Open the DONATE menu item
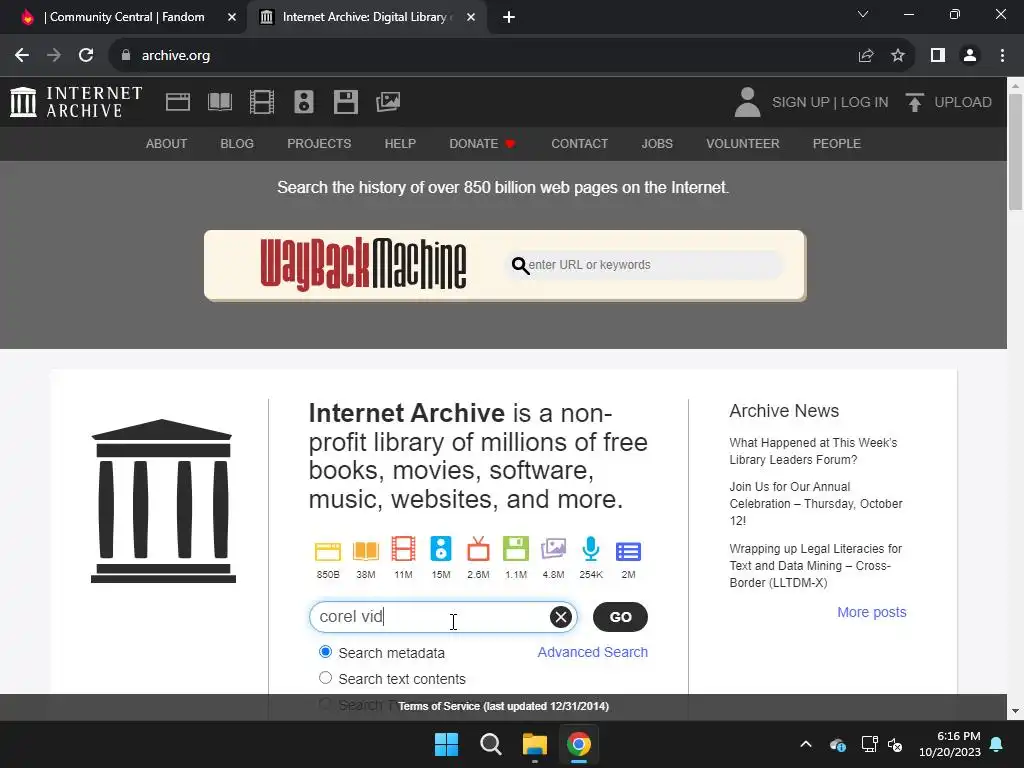Image resolution: width=1024 pixels, height=768 pixels. pyautogui.click(x=483, y=144)
